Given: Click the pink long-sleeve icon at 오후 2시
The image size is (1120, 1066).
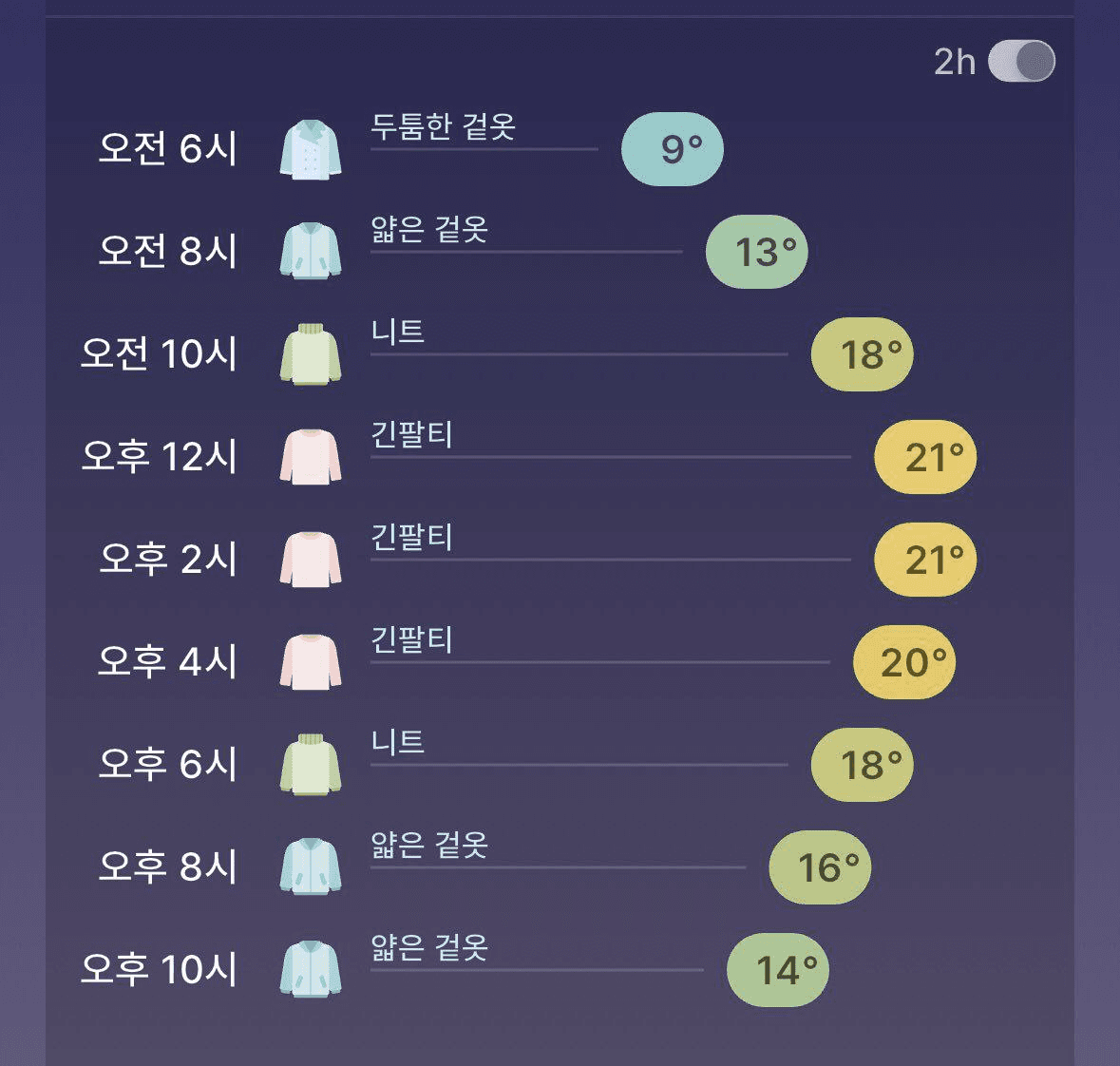Looking at the screenshot, I should (x=311, y=560).
